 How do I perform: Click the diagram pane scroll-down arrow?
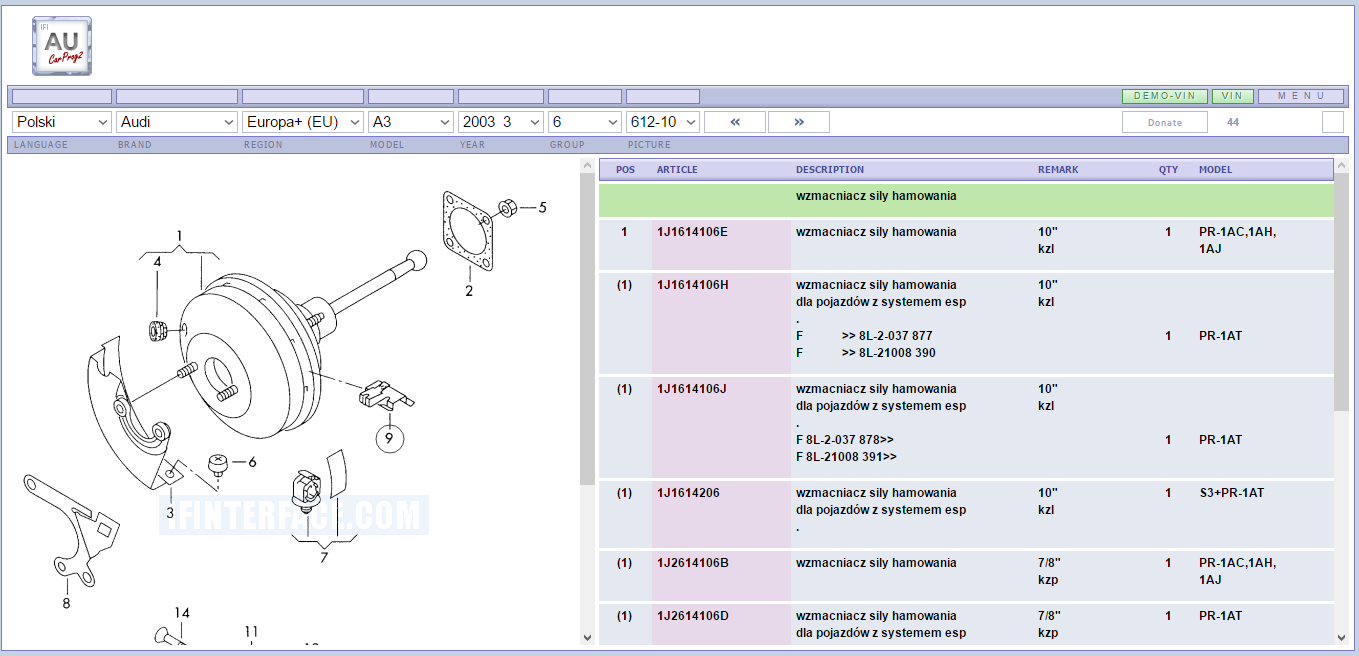588,637
